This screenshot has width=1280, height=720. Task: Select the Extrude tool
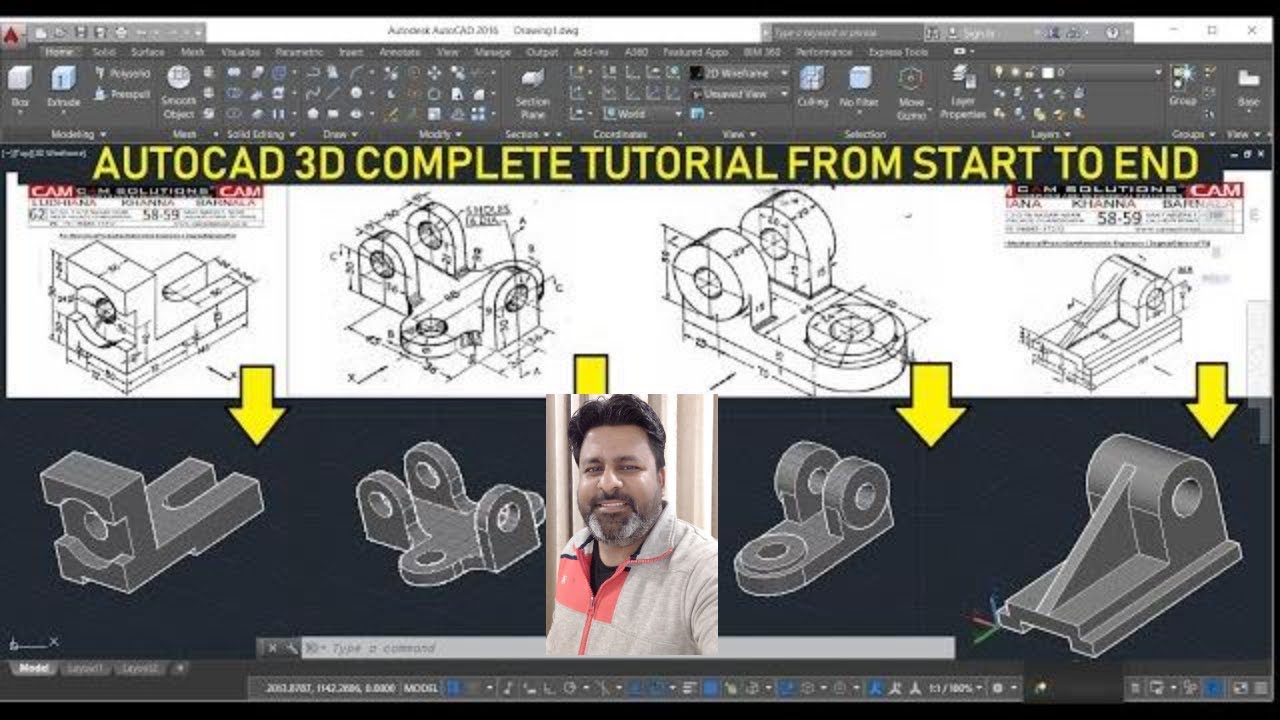(x=64, y=87)
